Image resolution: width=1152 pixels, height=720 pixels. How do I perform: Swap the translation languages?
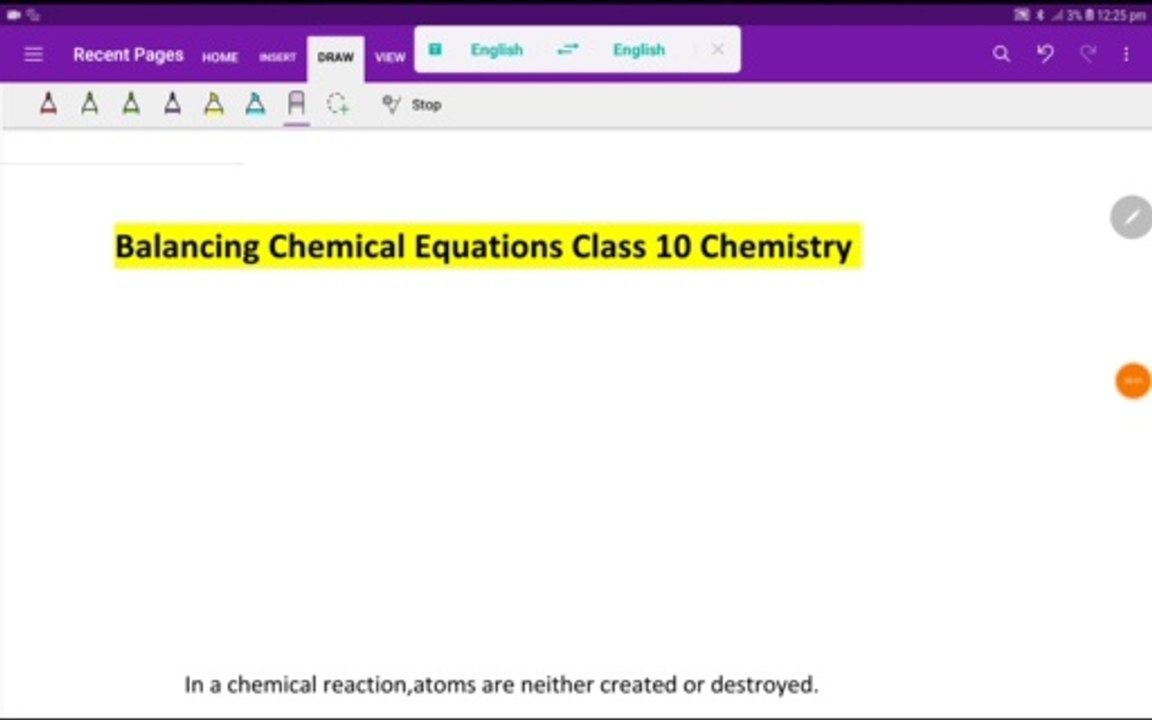[567, 49]
